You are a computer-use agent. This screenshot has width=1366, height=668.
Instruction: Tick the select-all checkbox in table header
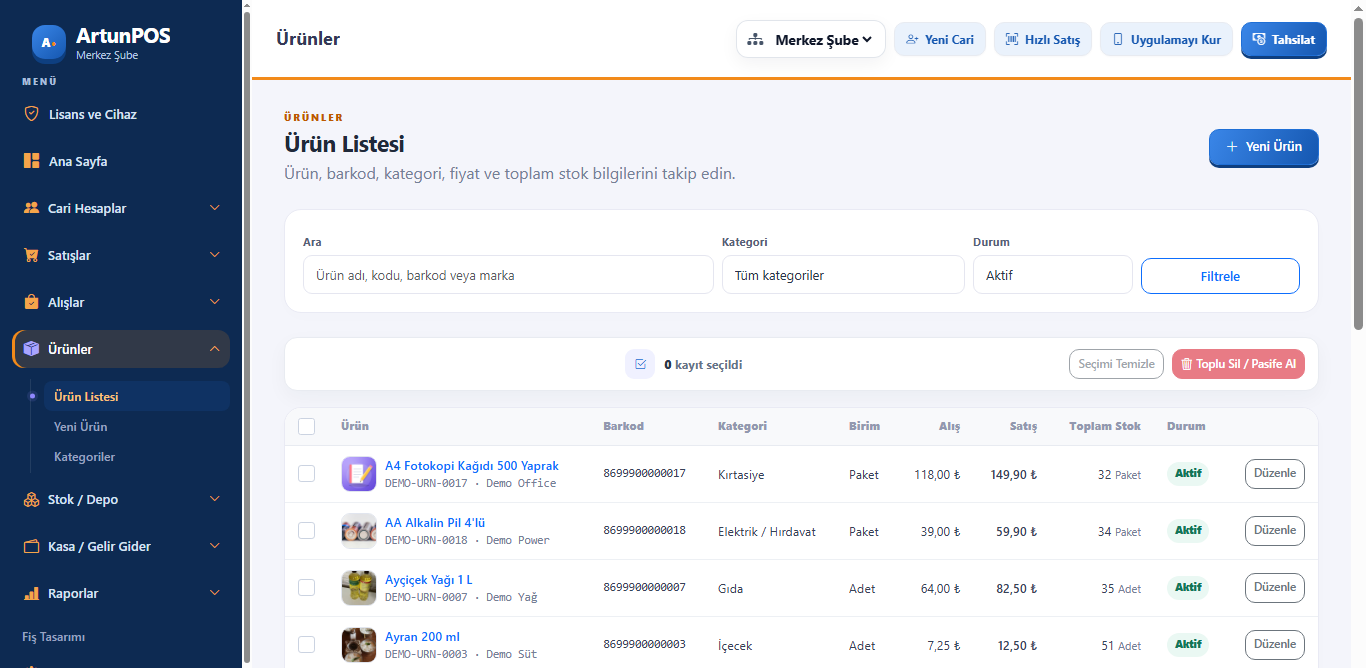click(306, 426)
